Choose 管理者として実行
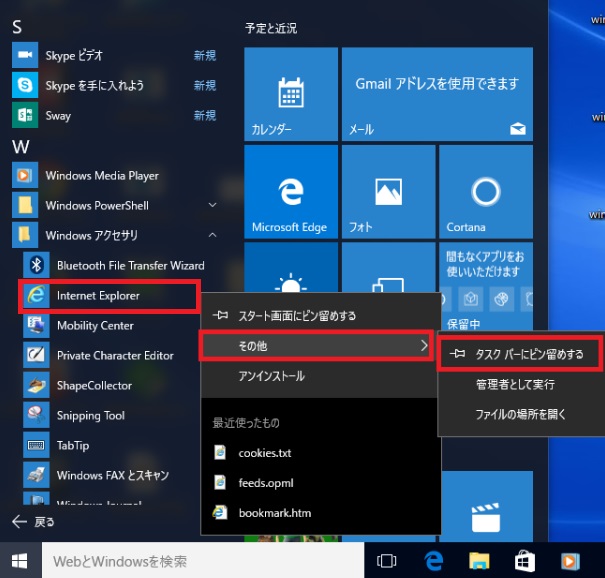Screen dimensions: 605x578 [x=522, y=384]
